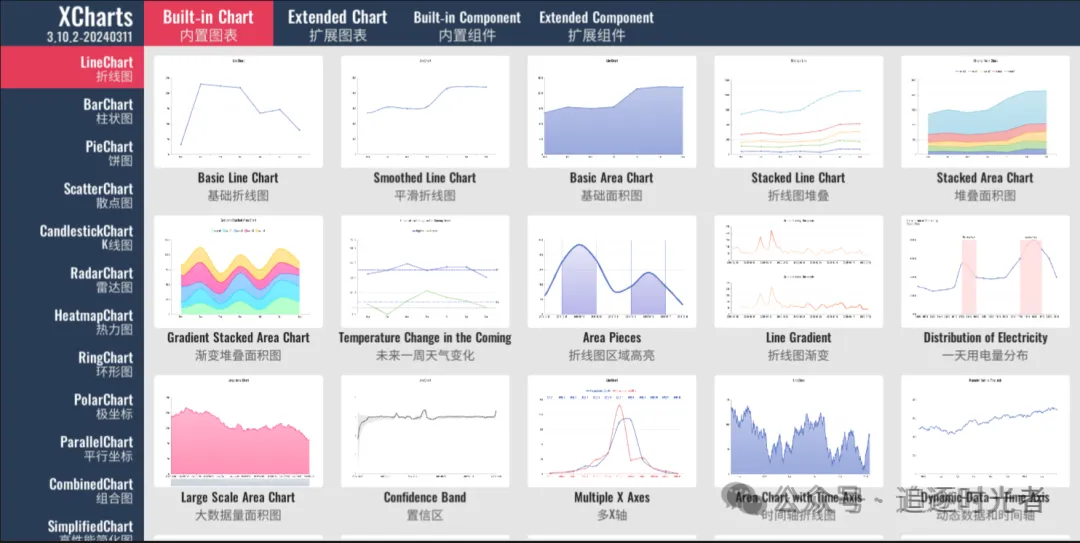Select the Built-in Chart tab
The width and height of the screenshot is (1080, 543).
point(209,23)
